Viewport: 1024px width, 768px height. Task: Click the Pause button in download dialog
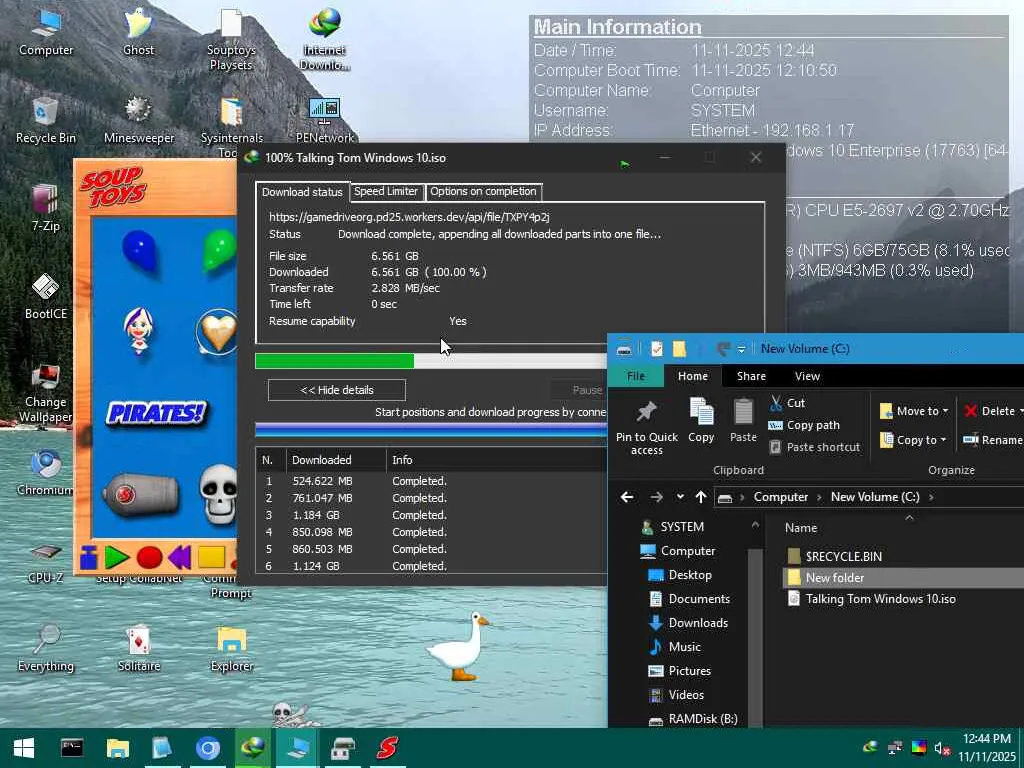[581, 390]
